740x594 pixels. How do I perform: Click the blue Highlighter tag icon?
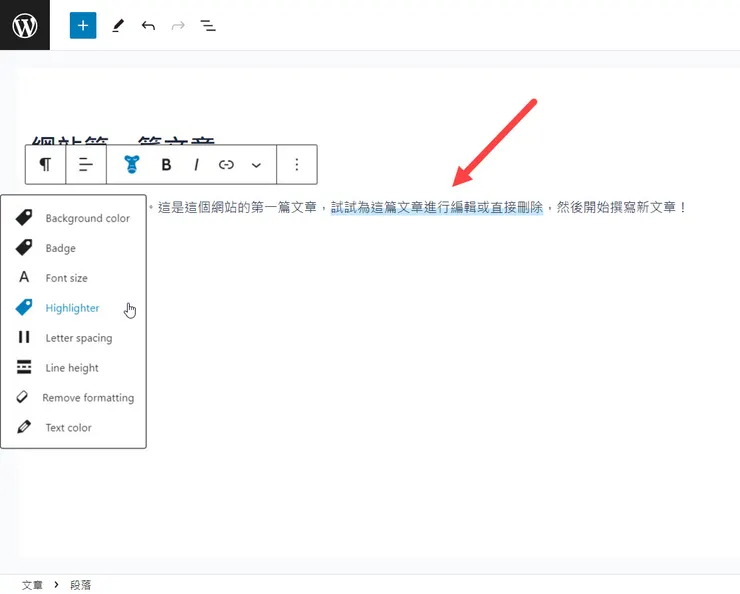(24, 307)
